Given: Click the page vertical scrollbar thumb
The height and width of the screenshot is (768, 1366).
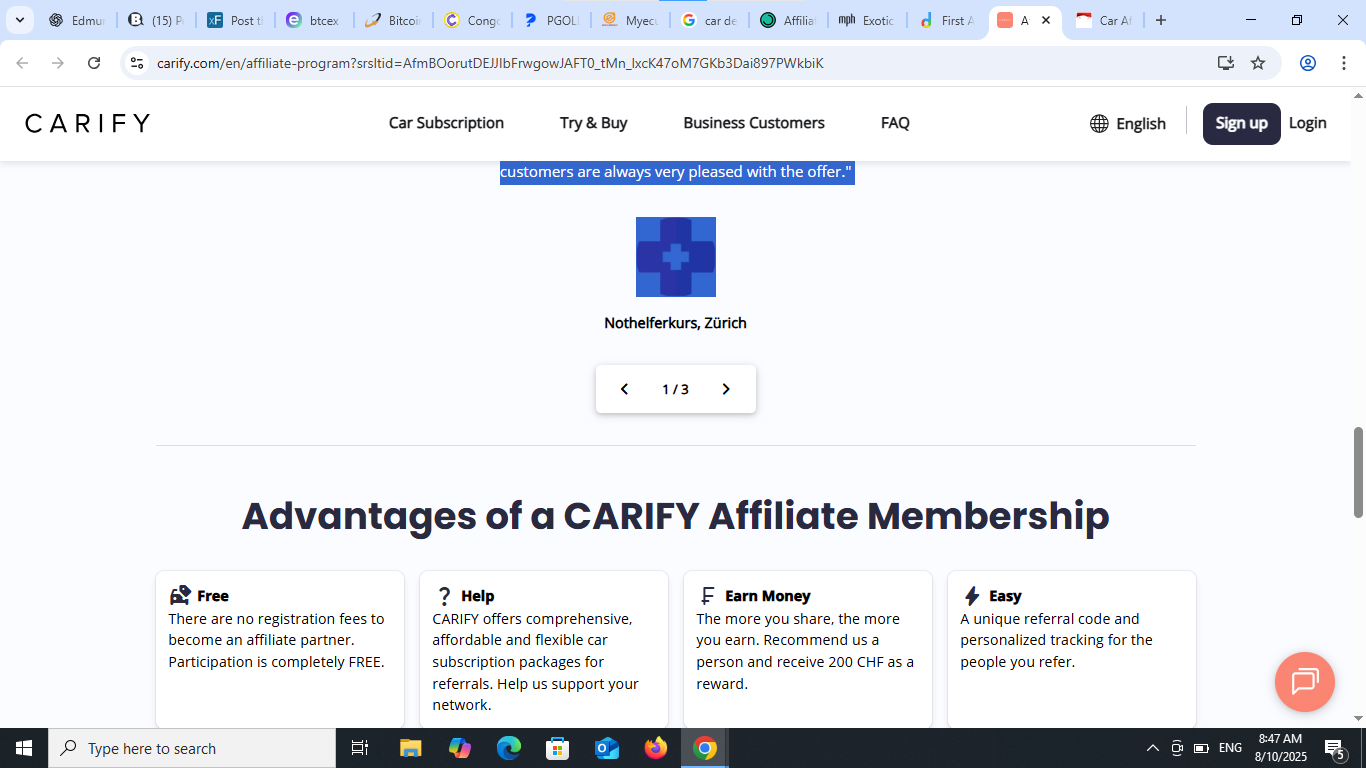Looking at the screenshot, I should (1358, 472).
